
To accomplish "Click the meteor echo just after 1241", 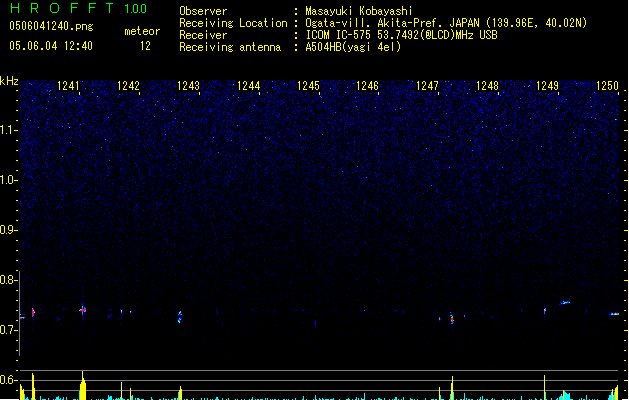I will (83, 310).
